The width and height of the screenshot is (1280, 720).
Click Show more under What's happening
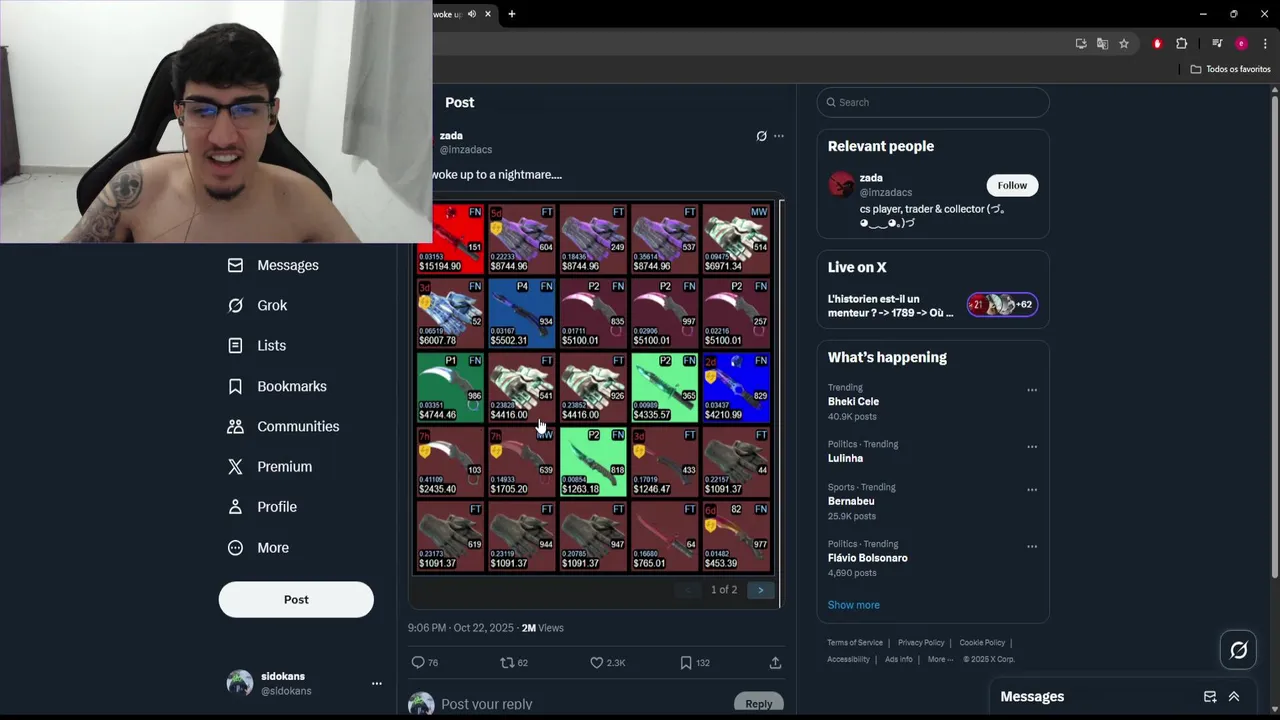(x=853, y=605)
